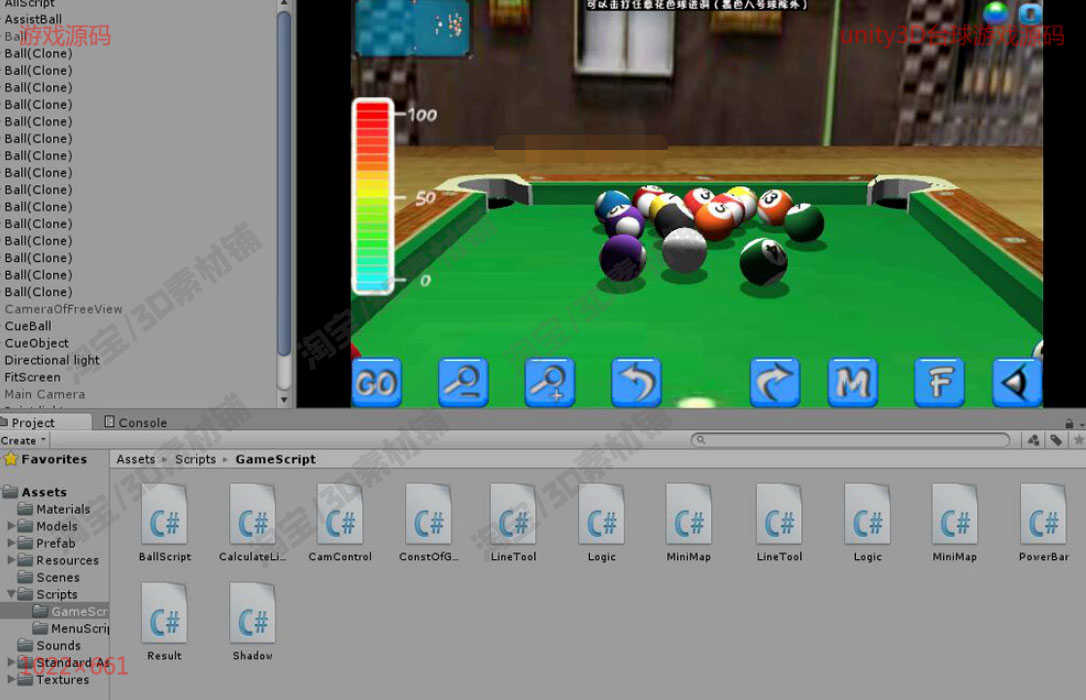Viewport: 1086px width, 700px height.
Task: Select Directional light in the Hierarchy
Action: 52,360
